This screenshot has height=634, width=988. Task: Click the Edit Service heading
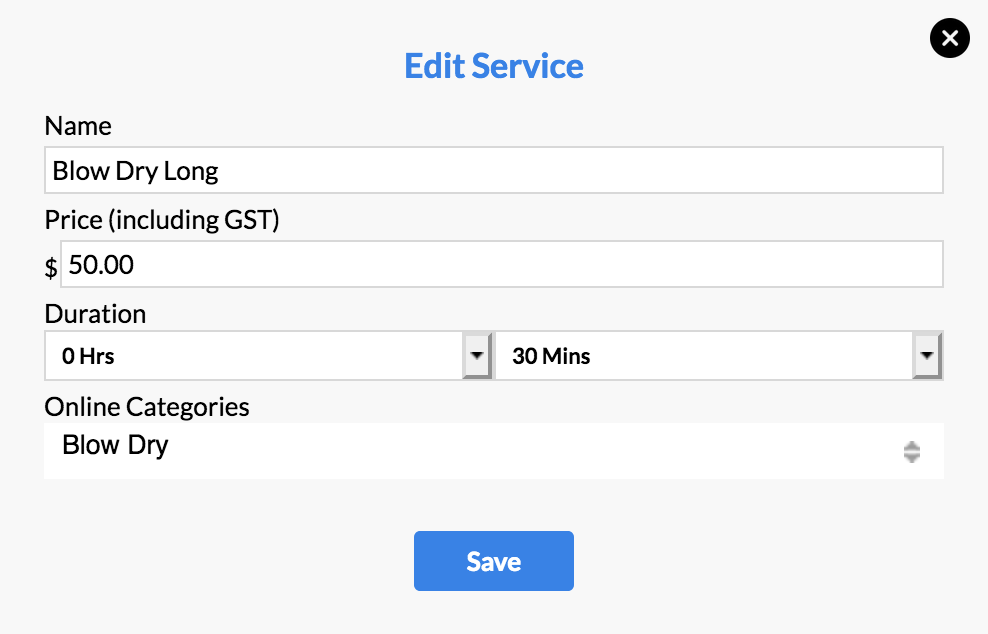pos(494,66)
